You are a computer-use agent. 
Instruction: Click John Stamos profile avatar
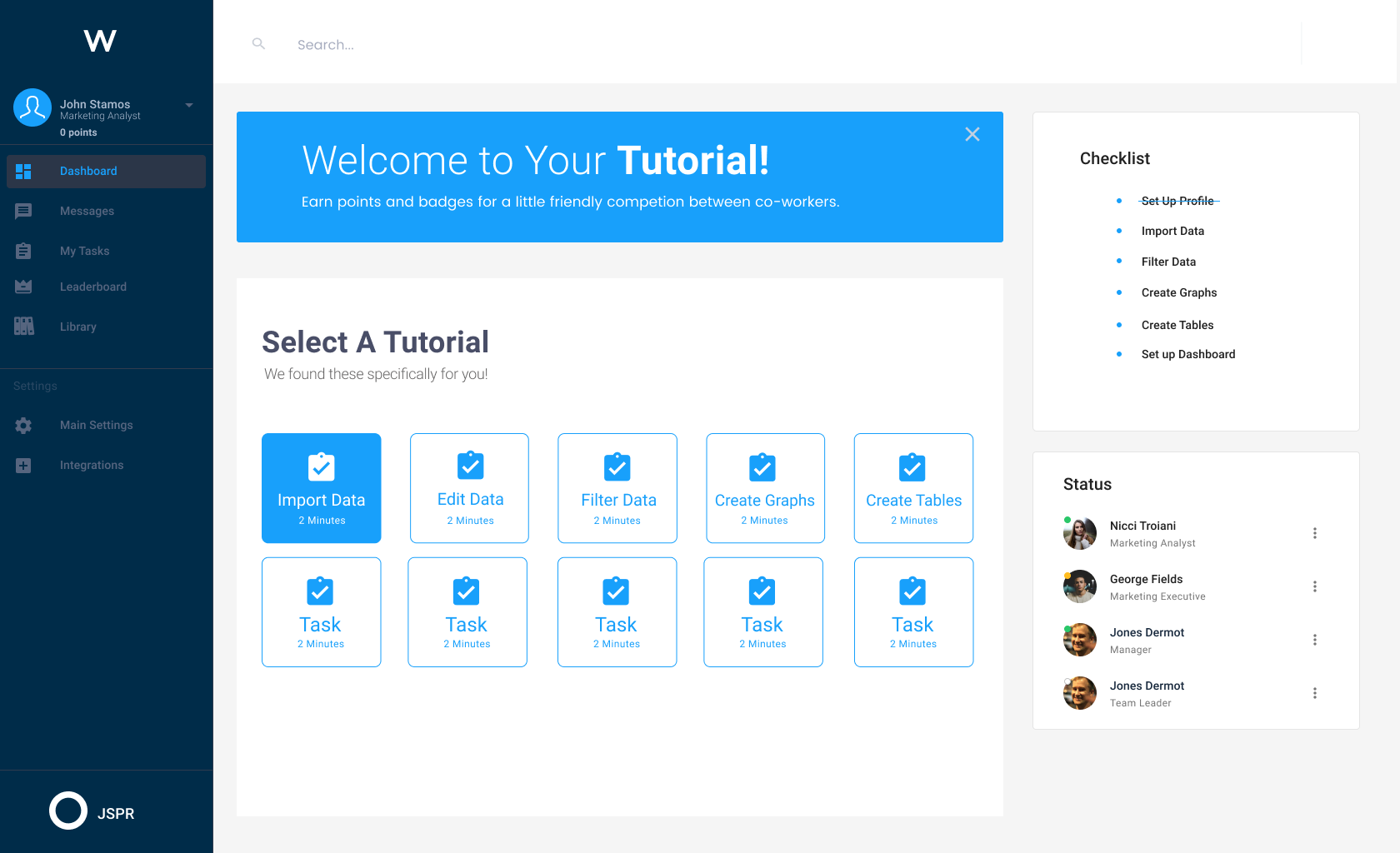point(32,107)
